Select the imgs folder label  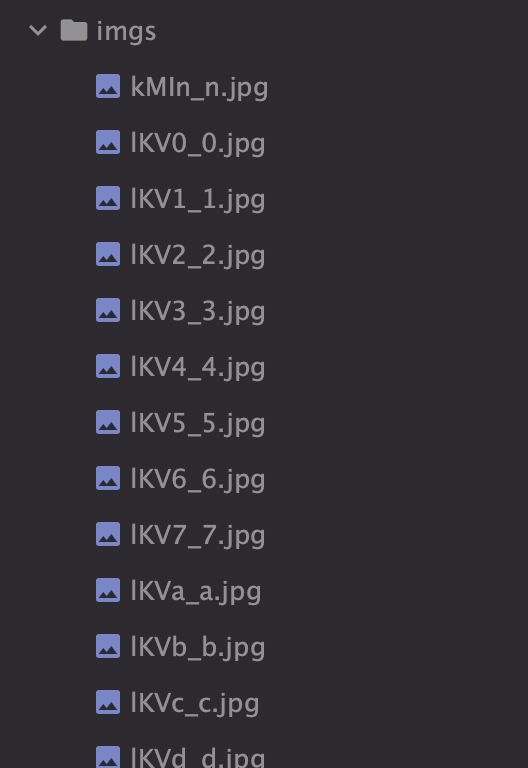(126, 31)
